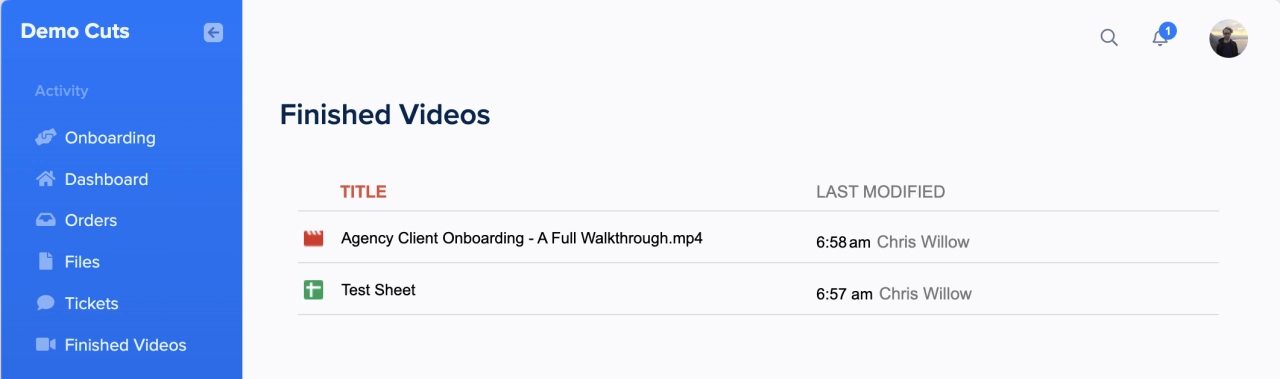Viewport: 1280px width, 379px height.
Task: Open Agency Client Onboarding video file
Action: coord(521,238)
